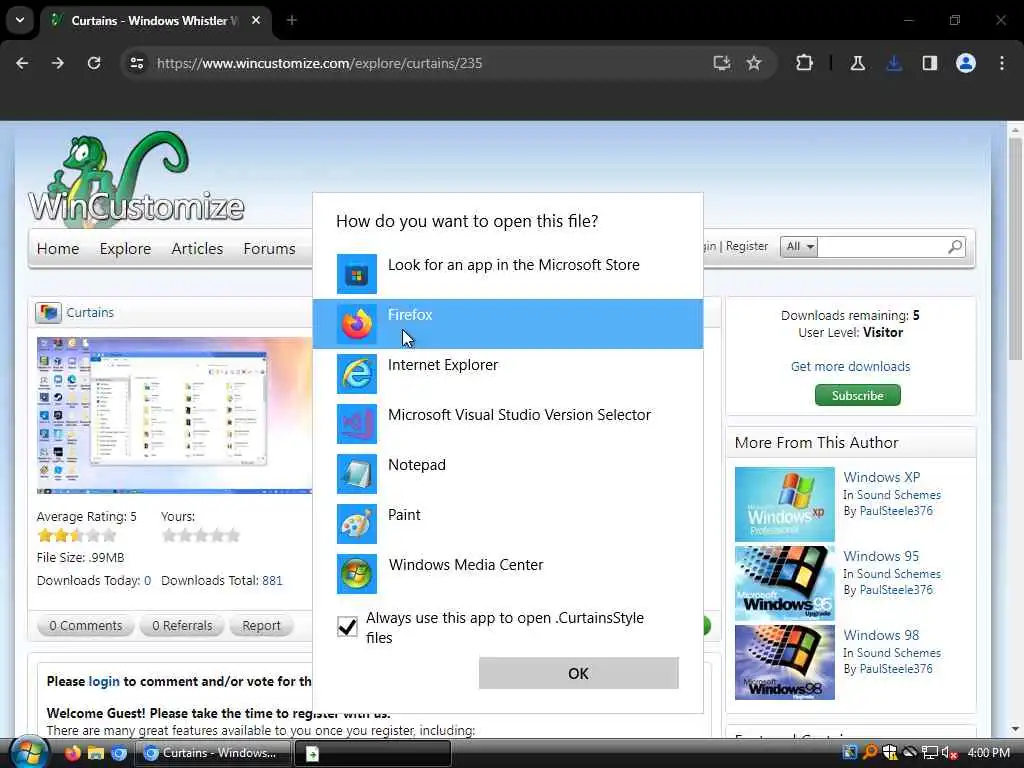This screenshot has height=768, width=1024.
Task: View site information icon in address bar
Action: point(136,63)
